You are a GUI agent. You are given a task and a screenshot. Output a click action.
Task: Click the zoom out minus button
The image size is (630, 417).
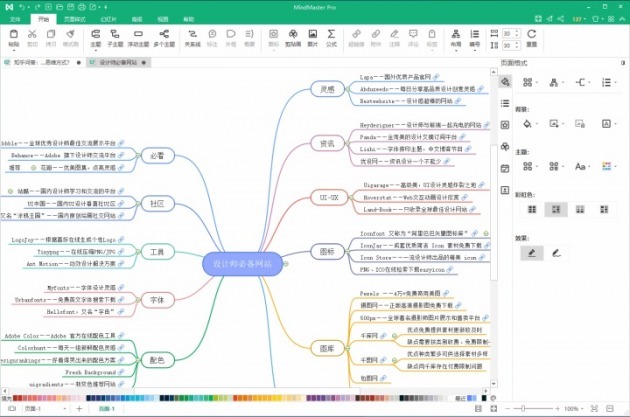(x=507, y=409)
